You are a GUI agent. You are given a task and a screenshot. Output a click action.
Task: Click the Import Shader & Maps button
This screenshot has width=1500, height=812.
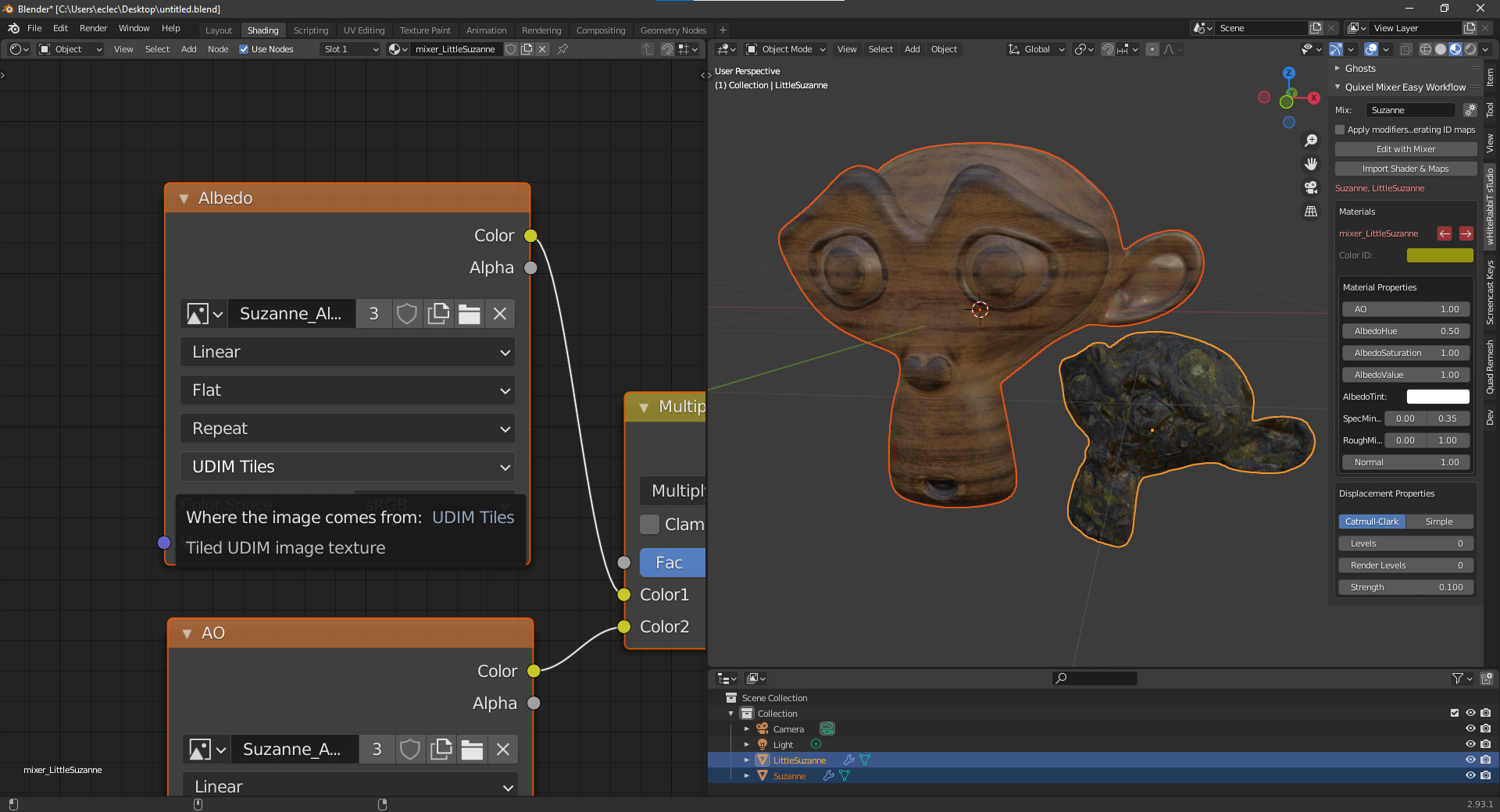pos(1405,169)
